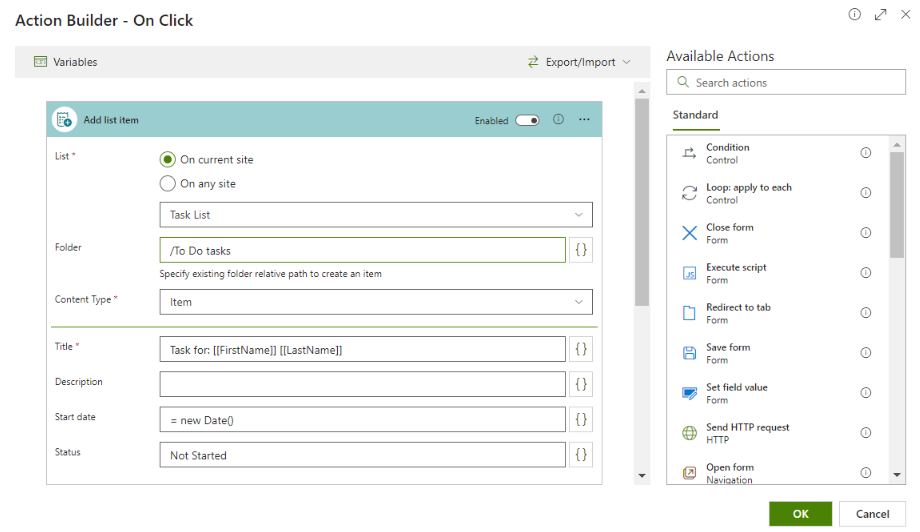Switch to the Standard tab
Image resolution: width=920 pixels, height=532 pixels.
point(695,115)
